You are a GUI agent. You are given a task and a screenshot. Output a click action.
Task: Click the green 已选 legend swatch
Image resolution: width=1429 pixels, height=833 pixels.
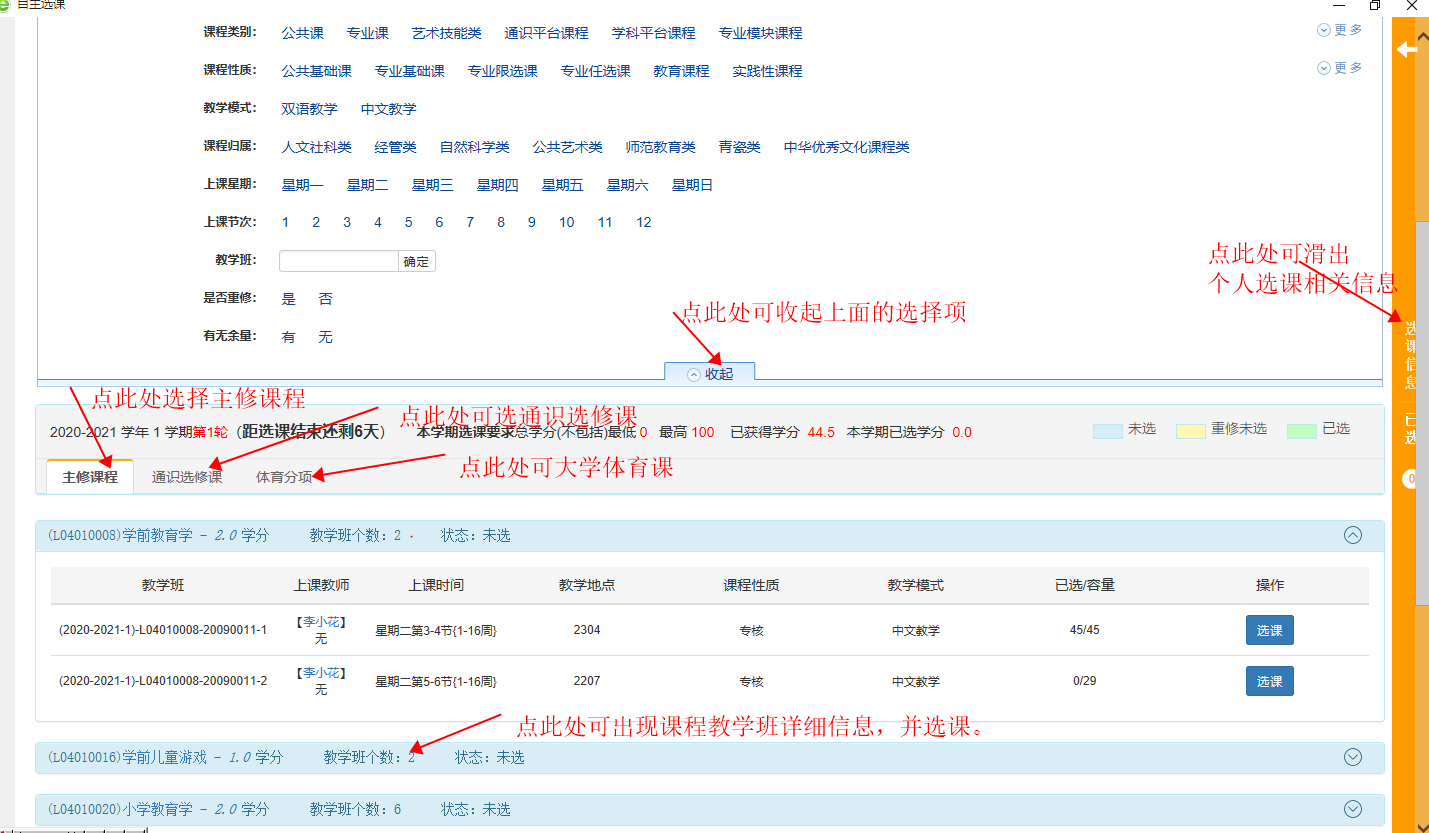coord(1302,430)
